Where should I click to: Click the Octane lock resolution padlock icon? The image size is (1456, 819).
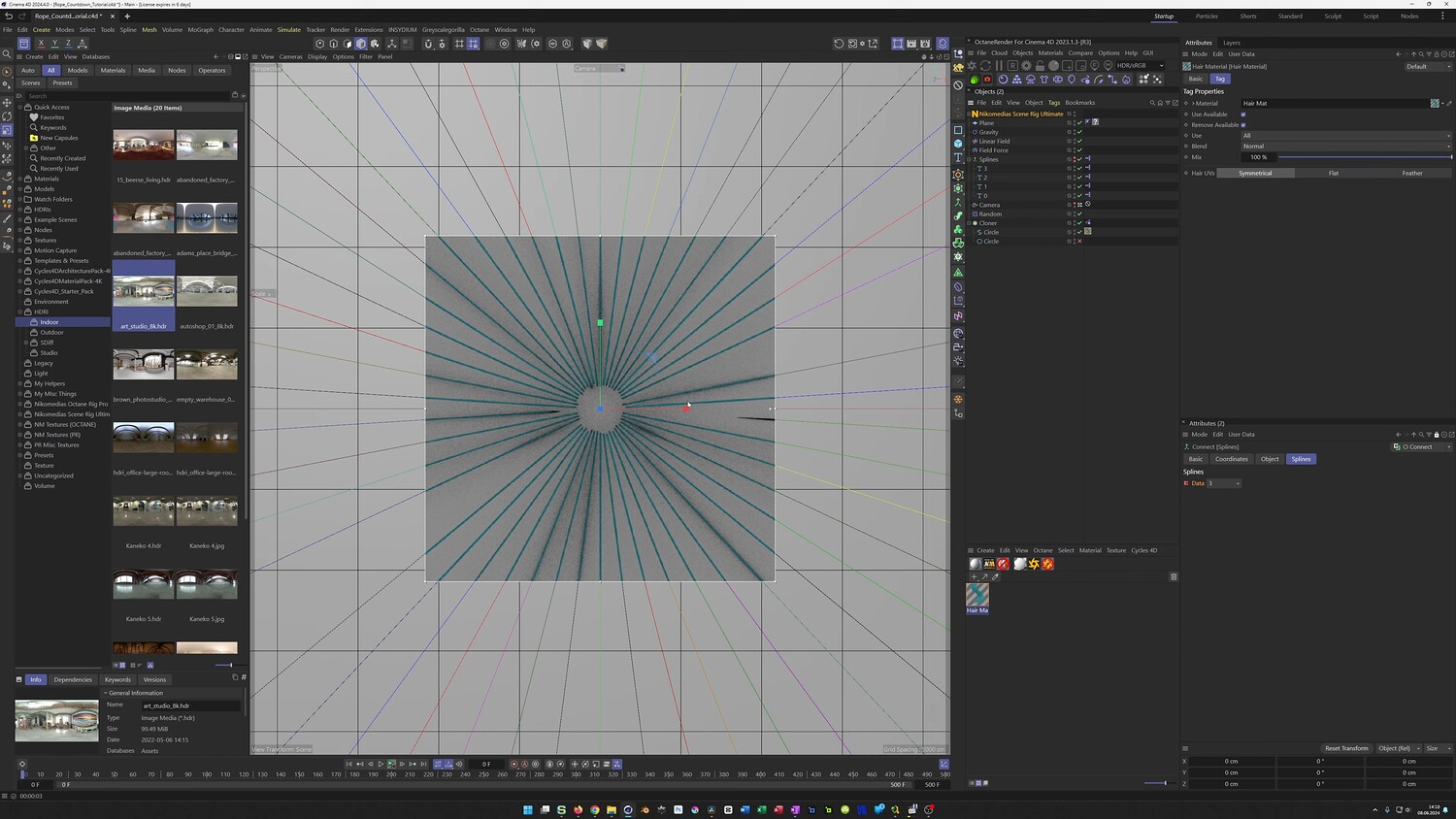click(x=1040, y=66)
